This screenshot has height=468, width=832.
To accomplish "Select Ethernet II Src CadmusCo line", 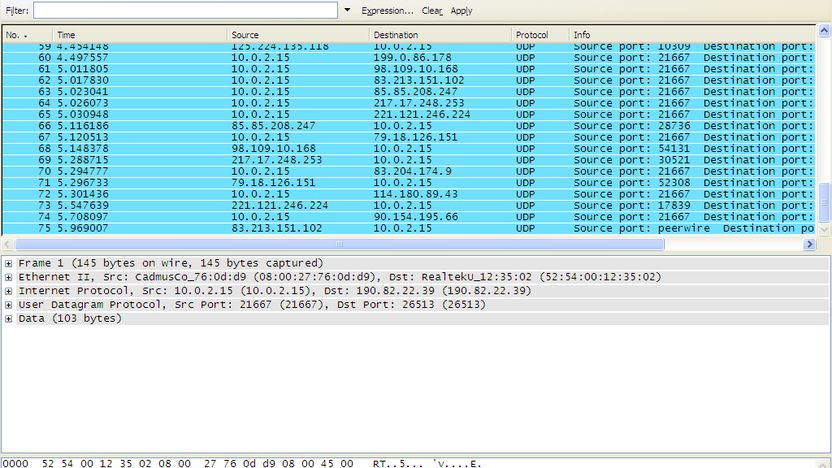I will 422,277.
